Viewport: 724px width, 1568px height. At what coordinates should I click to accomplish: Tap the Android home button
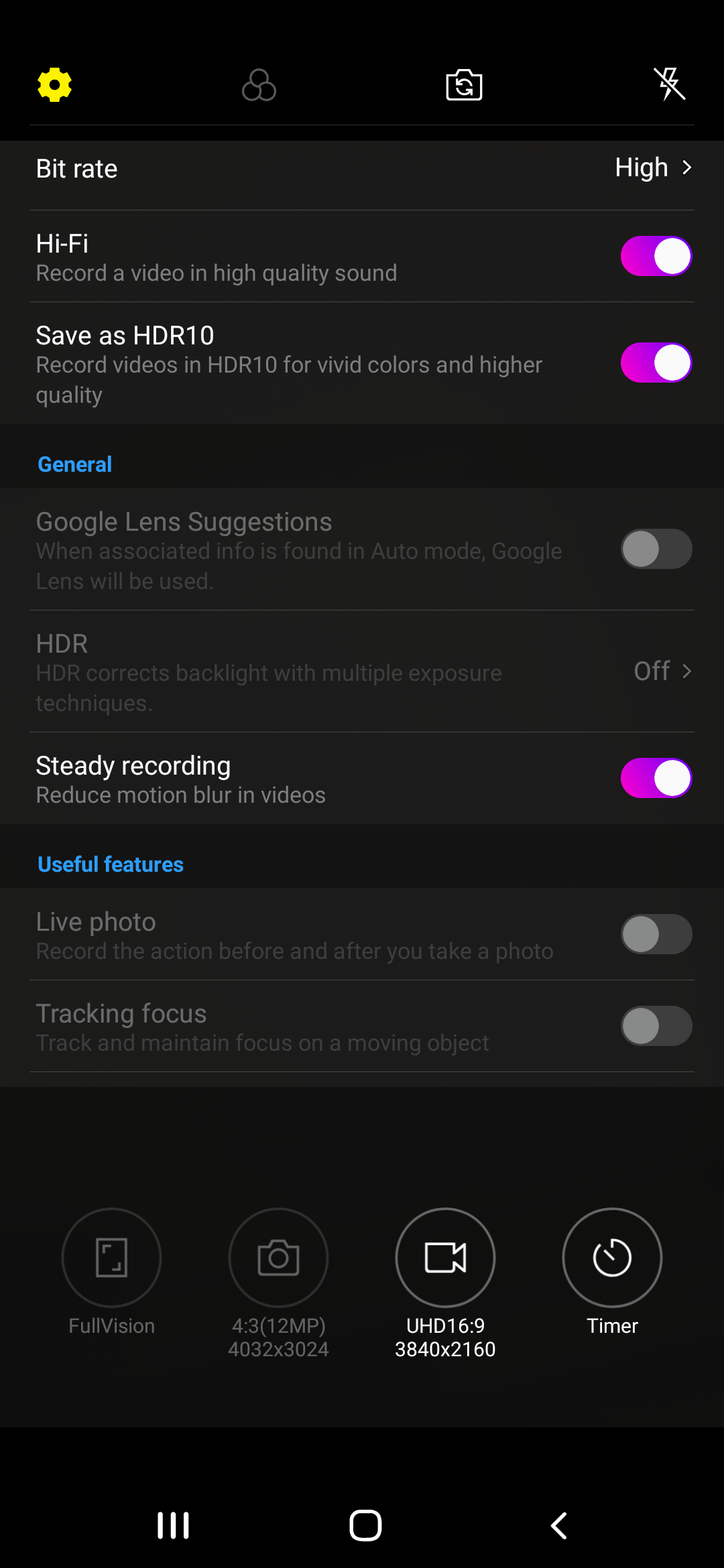pos(365,1526)
